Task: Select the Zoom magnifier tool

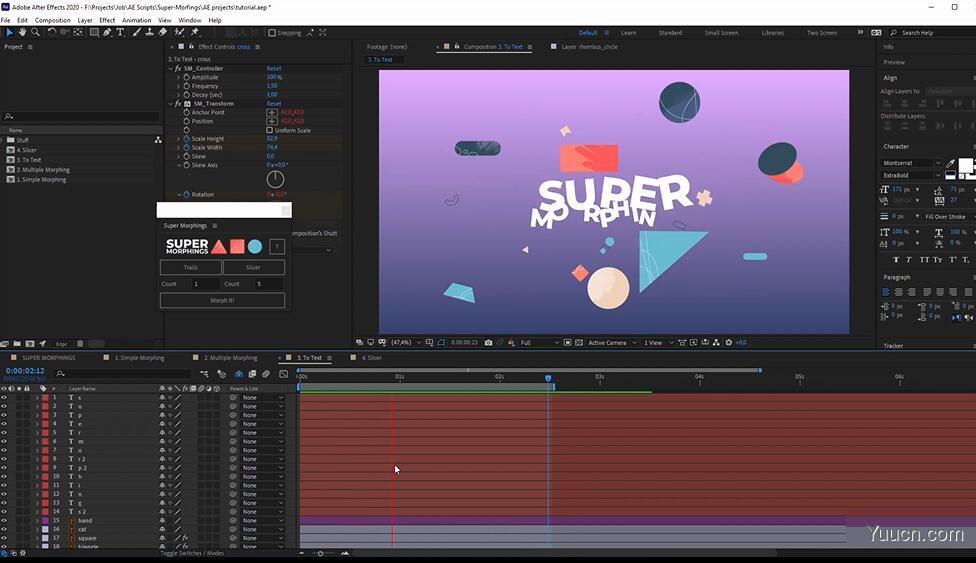Action: 35,32
